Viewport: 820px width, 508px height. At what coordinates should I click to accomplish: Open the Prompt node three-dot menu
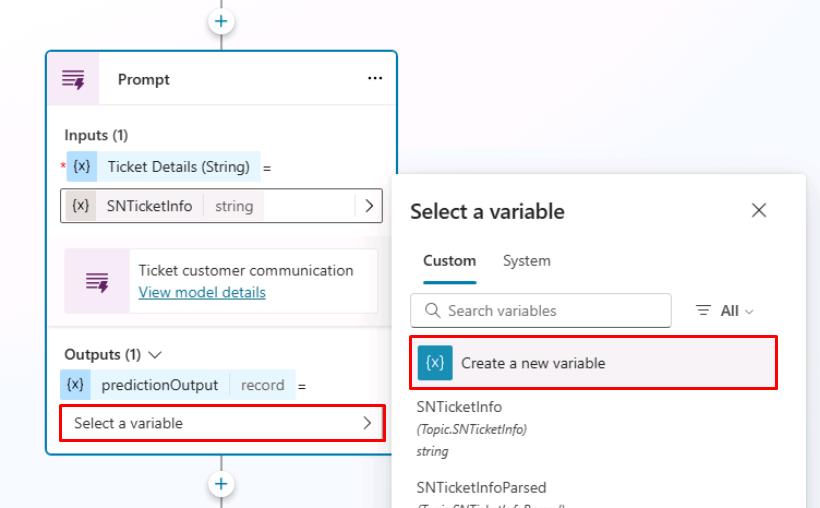(375, 79)
